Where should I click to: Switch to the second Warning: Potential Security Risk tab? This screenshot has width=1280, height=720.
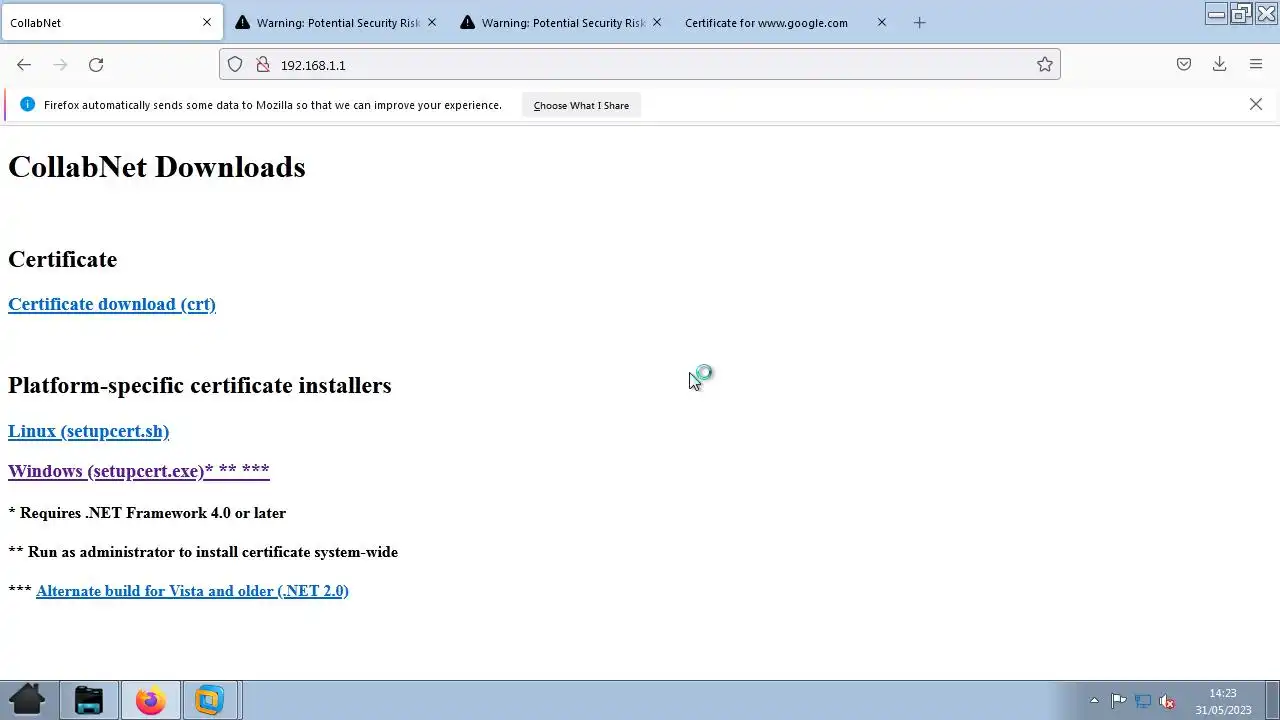(x=561, y=22)
